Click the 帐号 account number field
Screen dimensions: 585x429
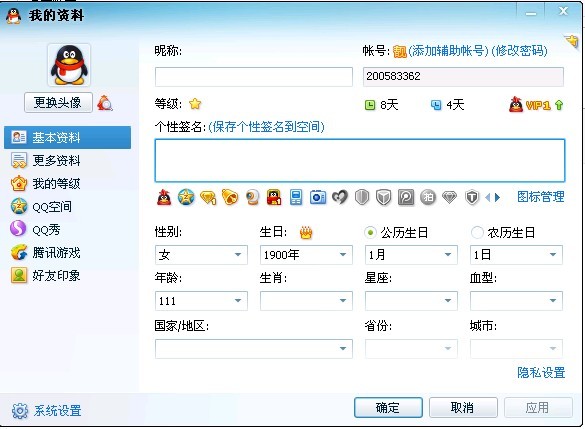coord(463,77)
